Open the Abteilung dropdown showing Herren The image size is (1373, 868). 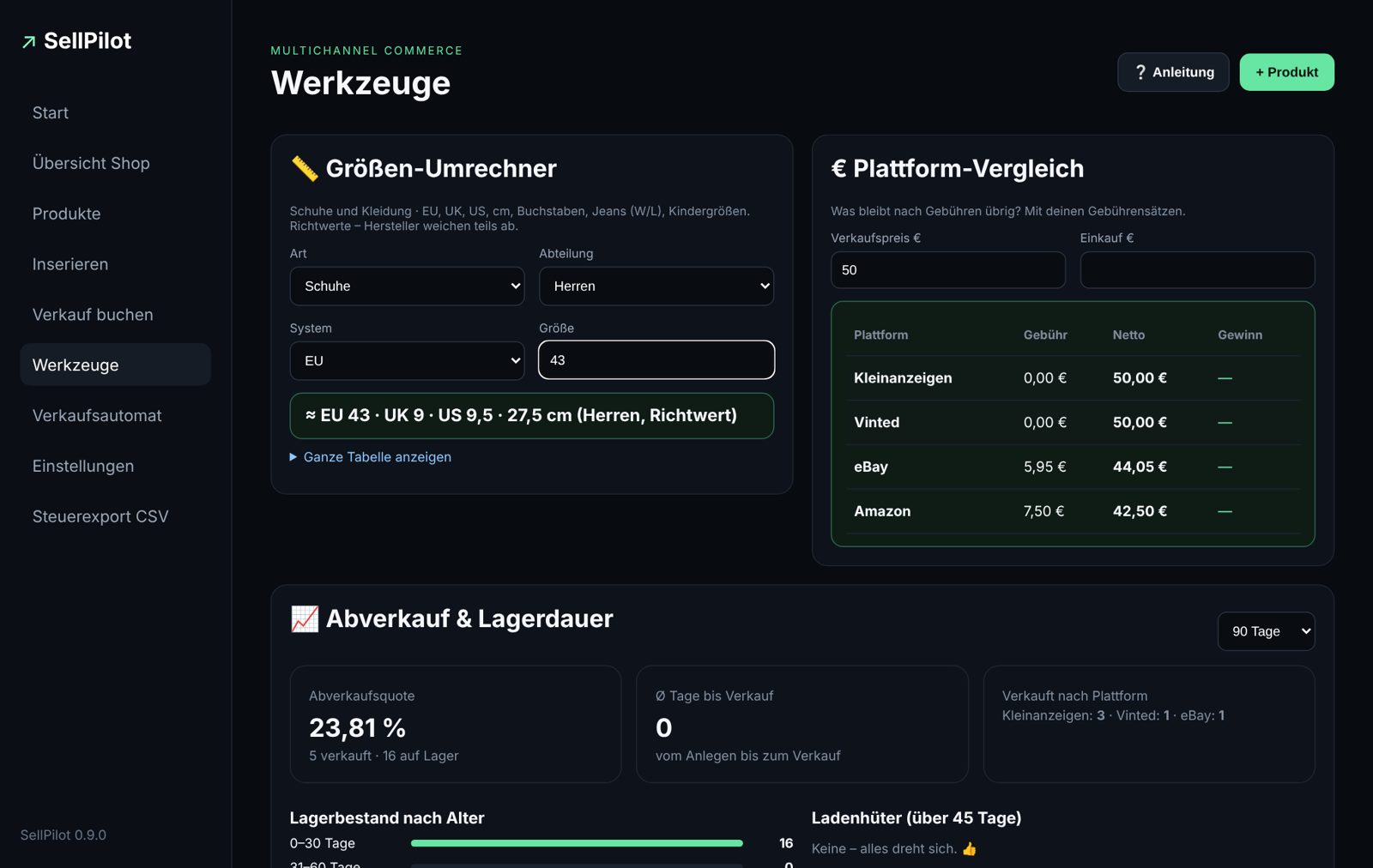coord(656,286)
